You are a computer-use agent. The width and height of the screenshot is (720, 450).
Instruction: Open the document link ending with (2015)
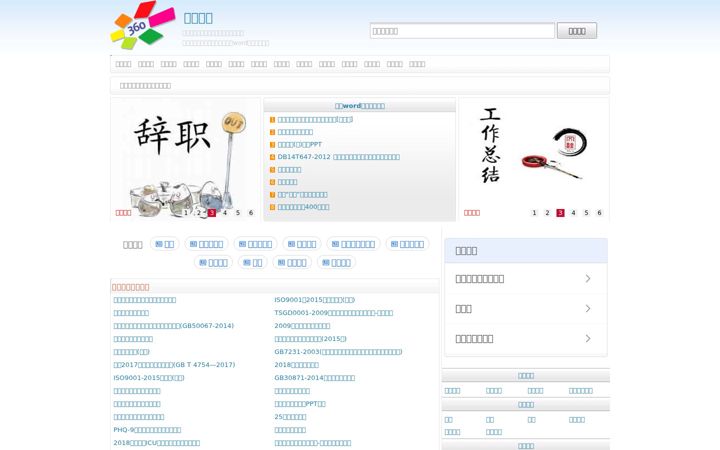tap(310, 339)
